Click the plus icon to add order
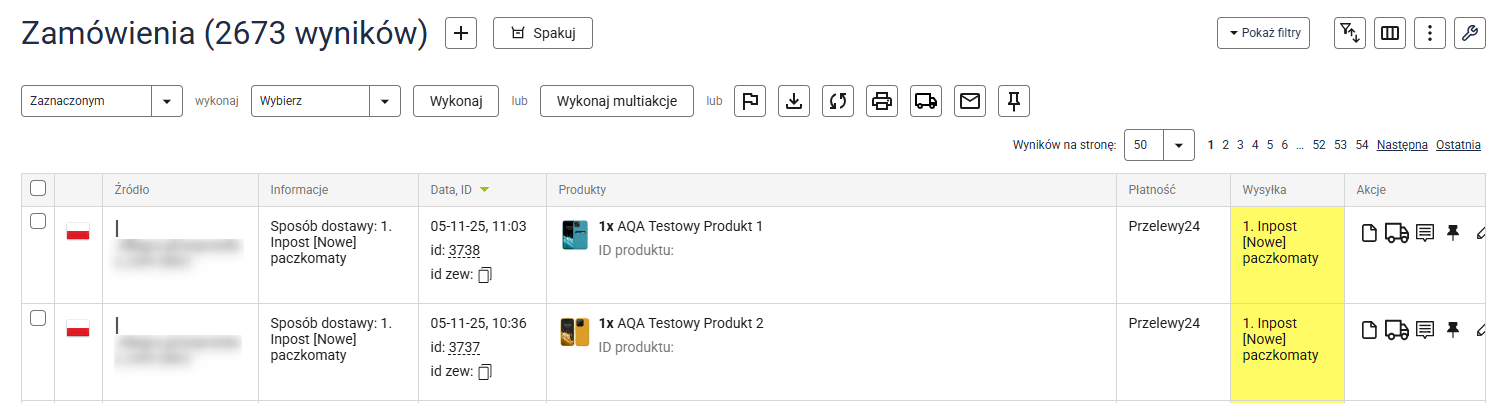1494x403 pixels. point(460,33)
